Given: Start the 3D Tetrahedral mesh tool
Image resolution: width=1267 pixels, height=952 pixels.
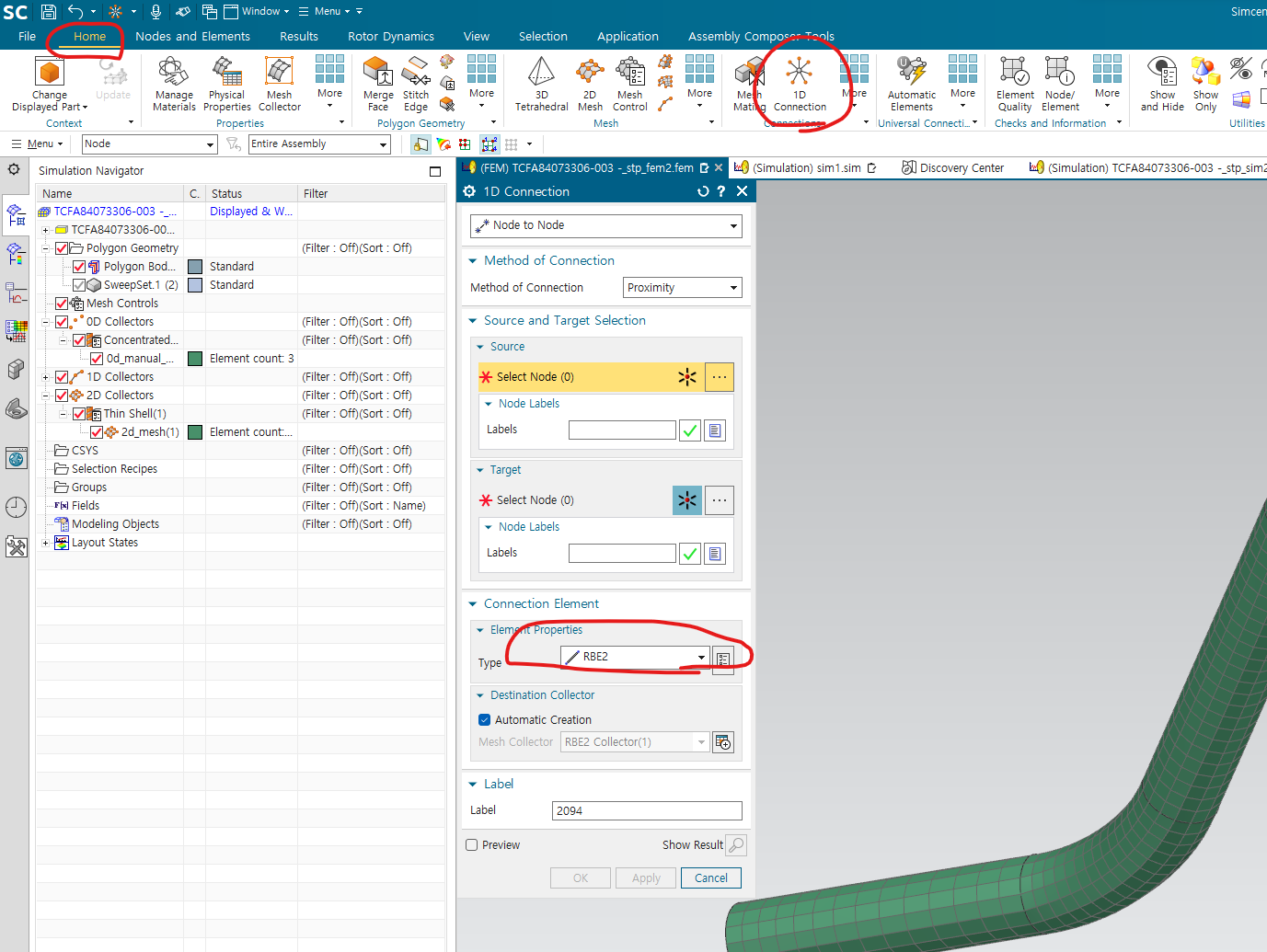Looking at the screenshot, I should tap(542, 84).
